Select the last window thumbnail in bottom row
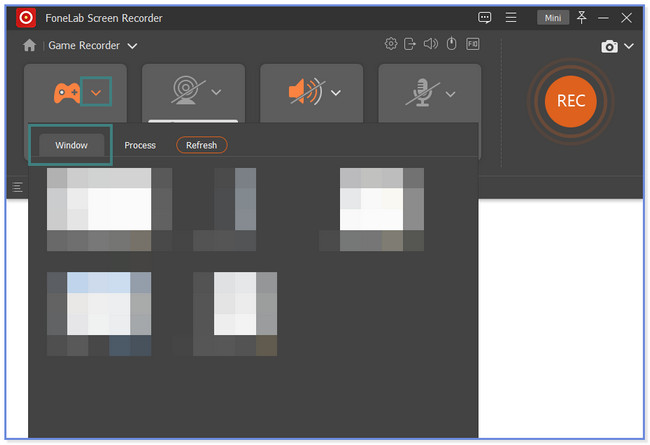Image resolution: width=650 pixels, height=445 pixels. (235, 314)
